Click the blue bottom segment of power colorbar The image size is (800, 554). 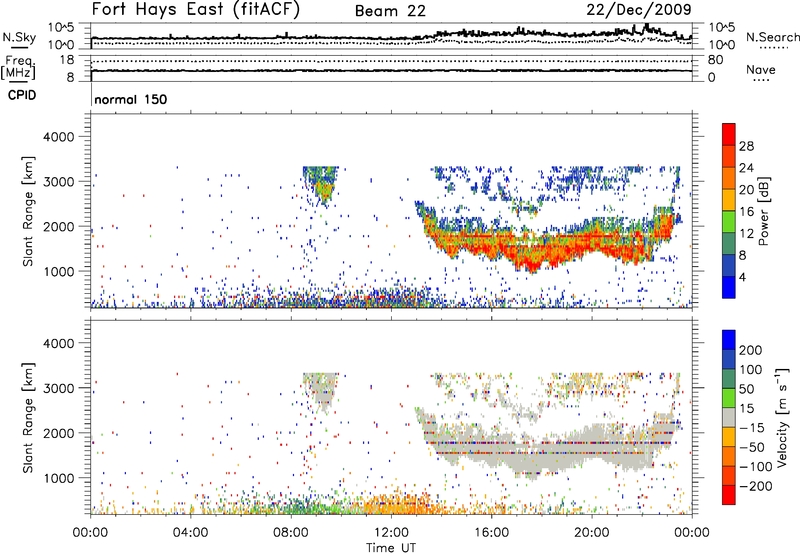tap(729, 287)
